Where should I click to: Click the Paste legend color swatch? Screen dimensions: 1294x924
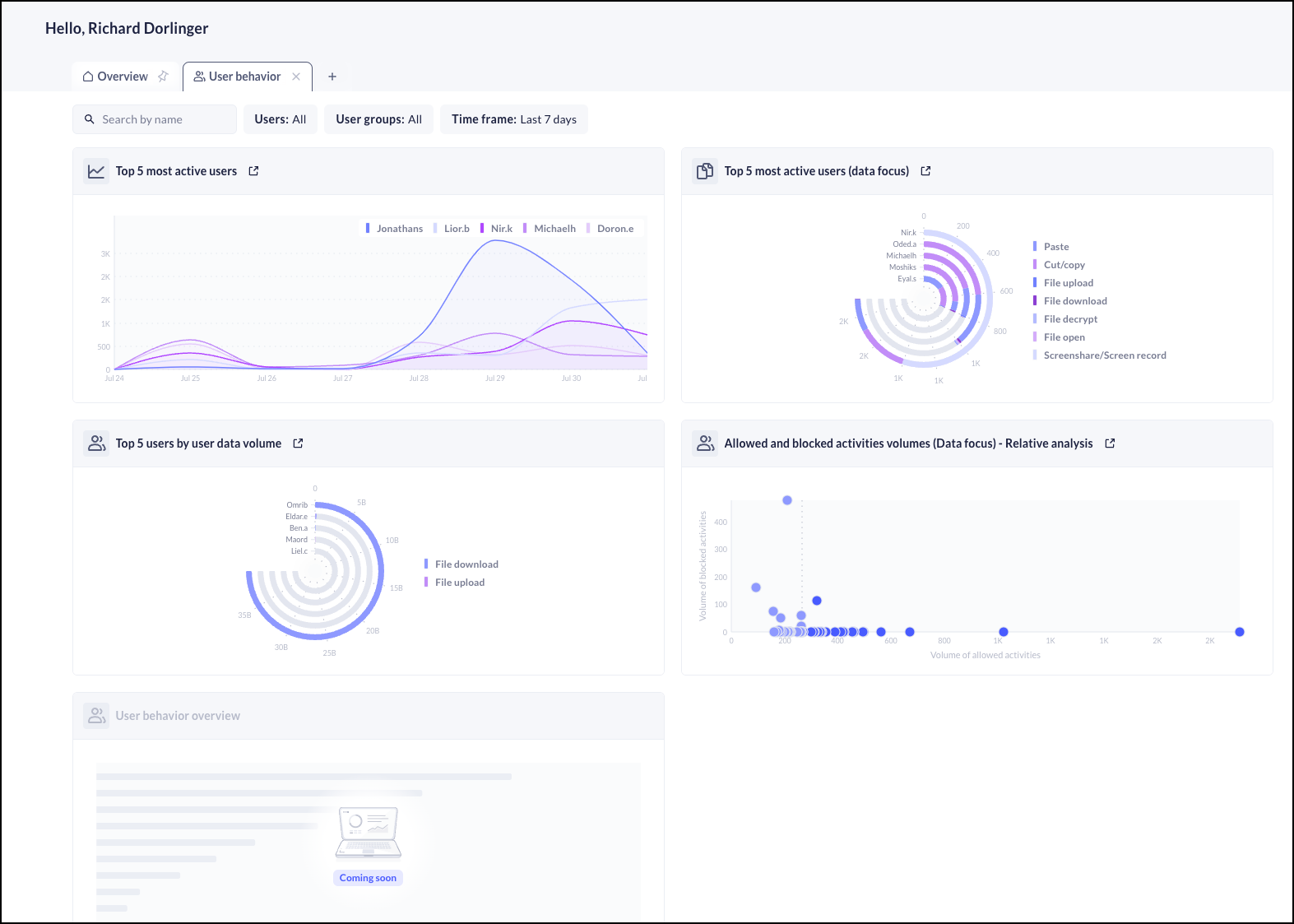pos(1035,247)
